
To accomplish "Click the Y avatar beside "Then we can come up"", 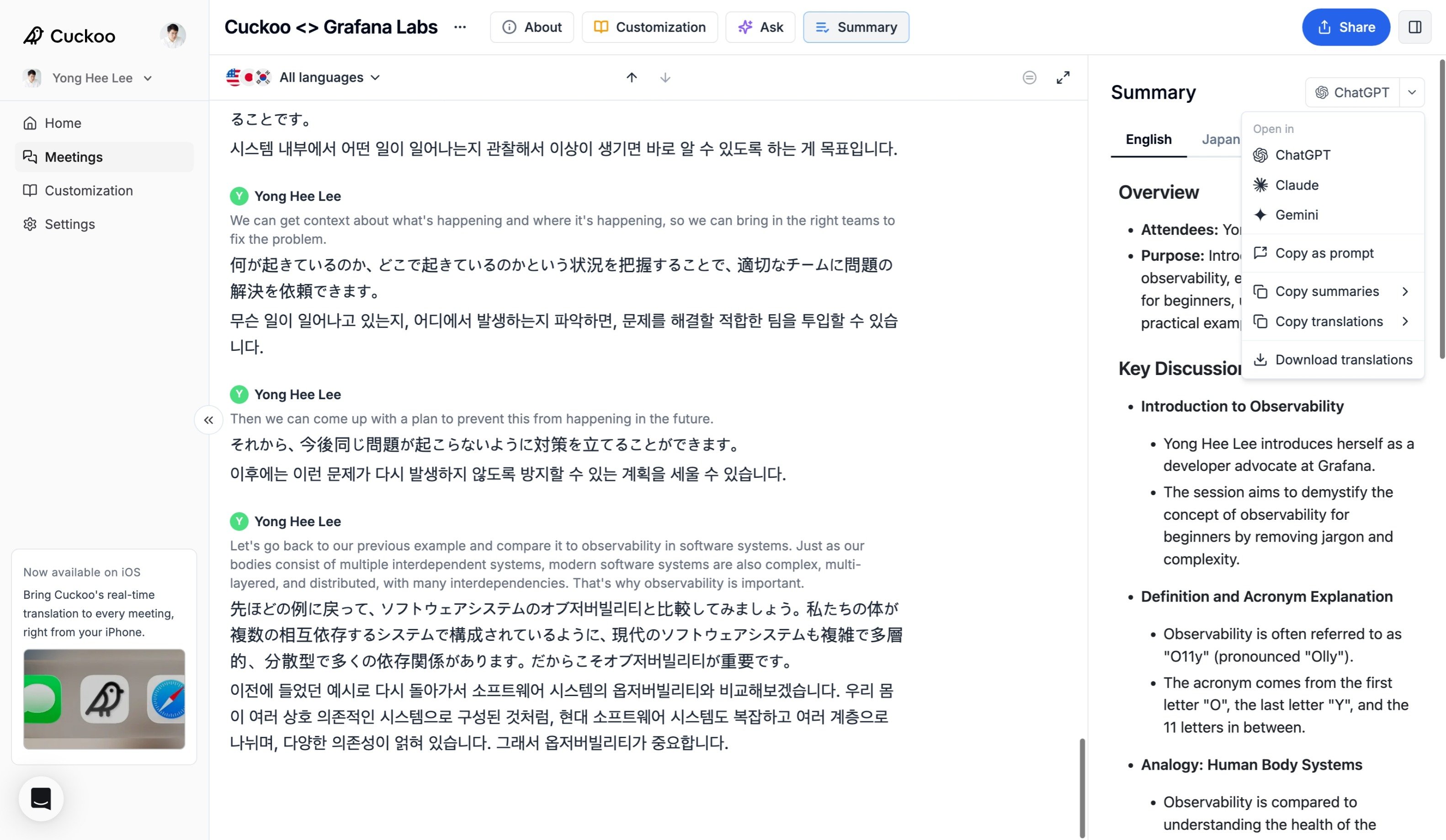I will (x=239, y=395).
